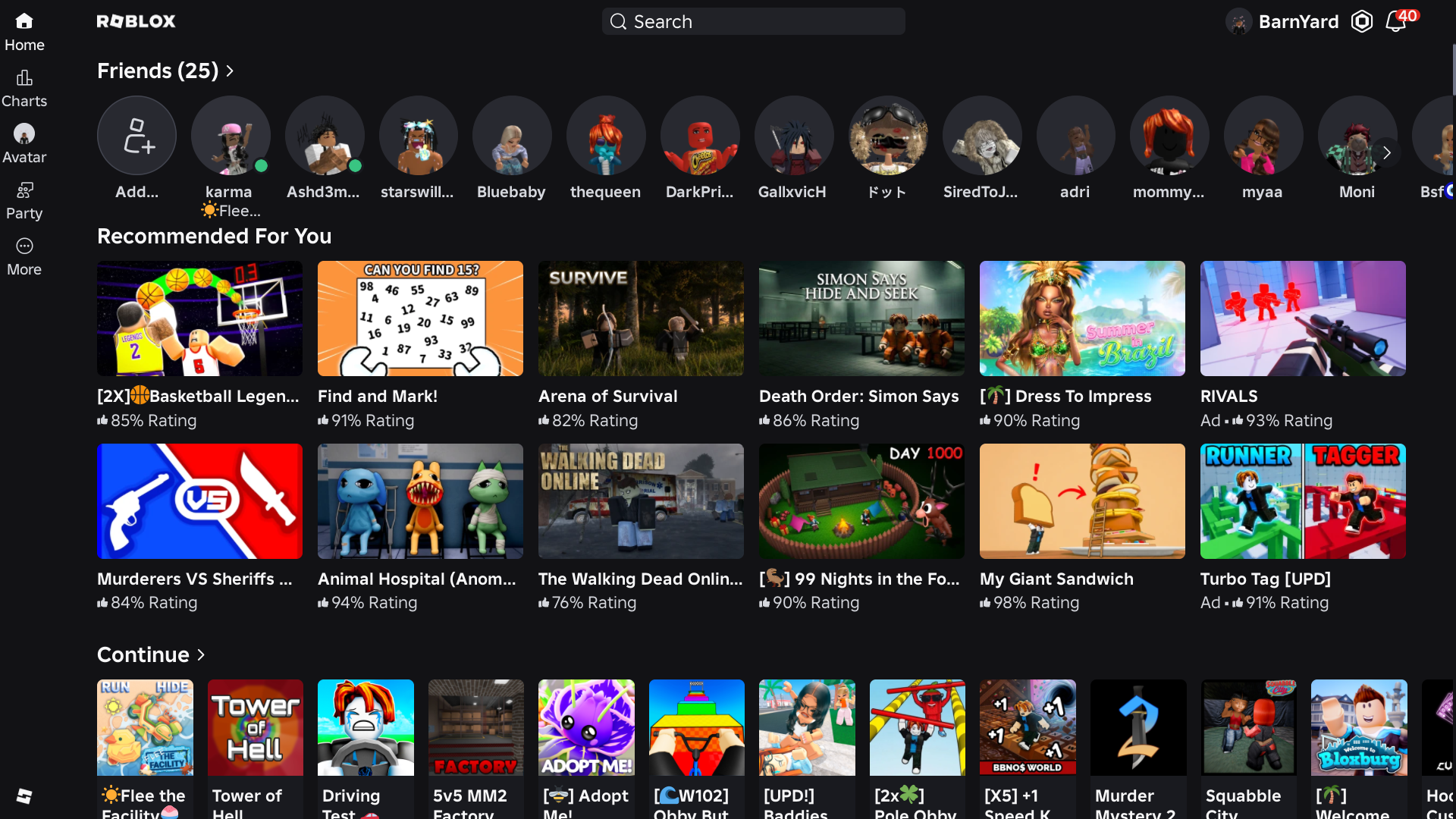Viewport: 1456px width, 819px height.
Task: Open Turbo Tag game thumbnail
Action: (1303, 501)
